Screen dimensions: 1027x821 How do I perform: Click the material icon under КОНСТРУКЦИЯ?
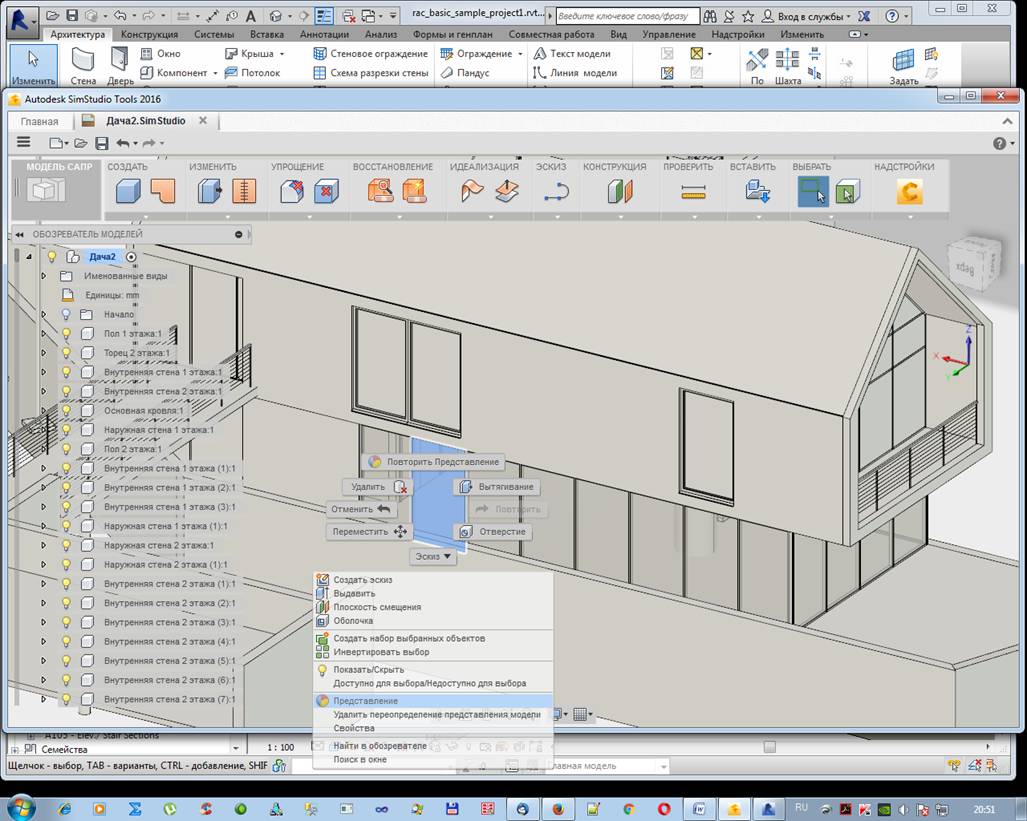[620, 192]
